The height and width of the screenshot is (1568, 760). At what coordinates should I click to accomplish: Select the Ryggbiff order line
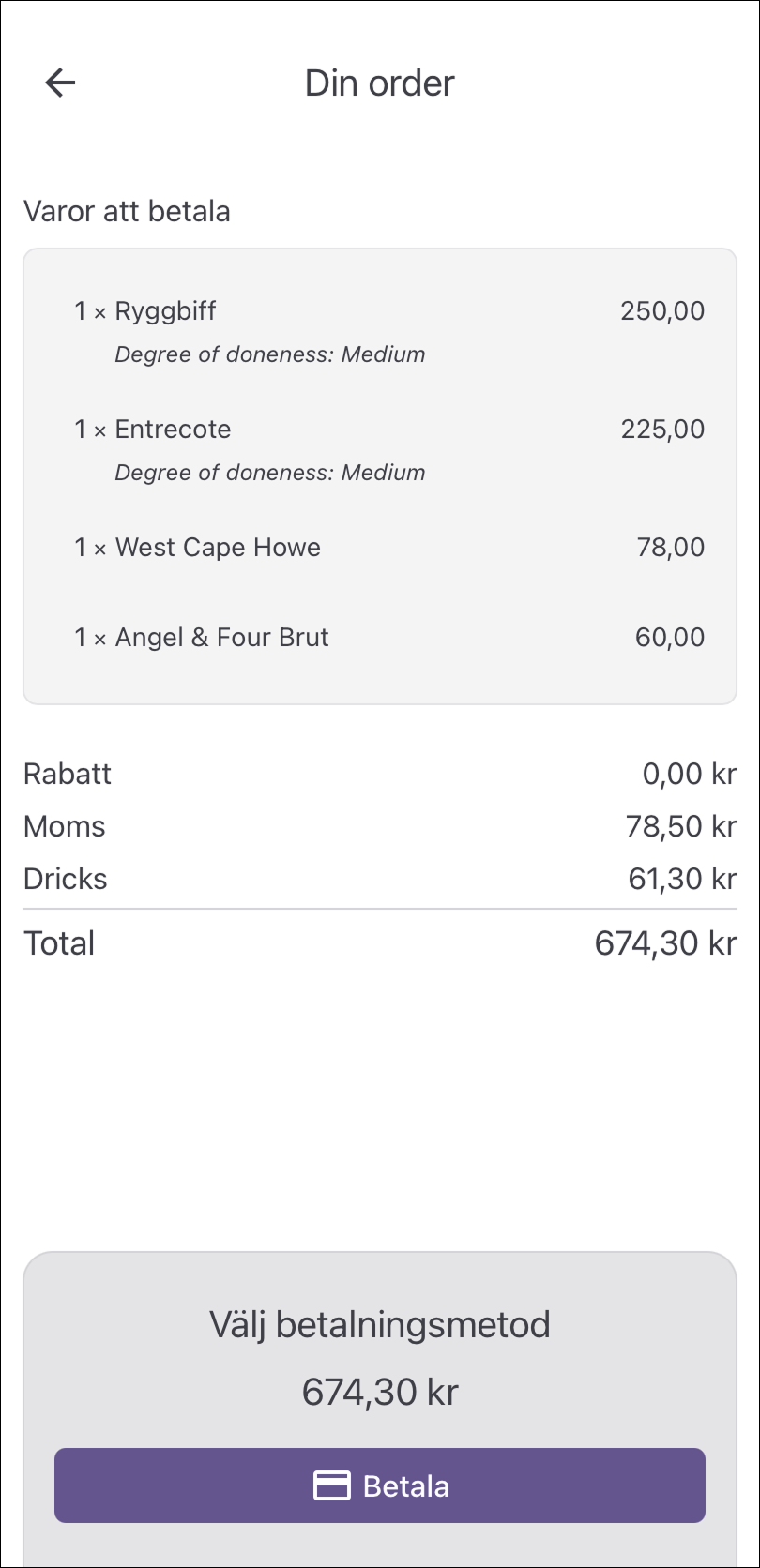coord(165,311)
